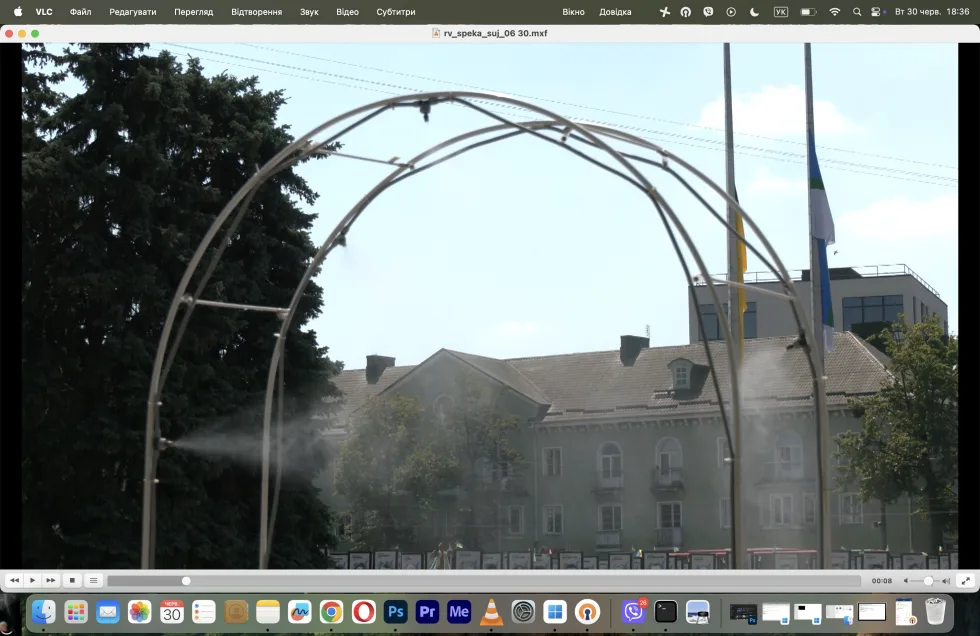
Task: Click the rewind button in VLC controls
Action: coord(14,580)
